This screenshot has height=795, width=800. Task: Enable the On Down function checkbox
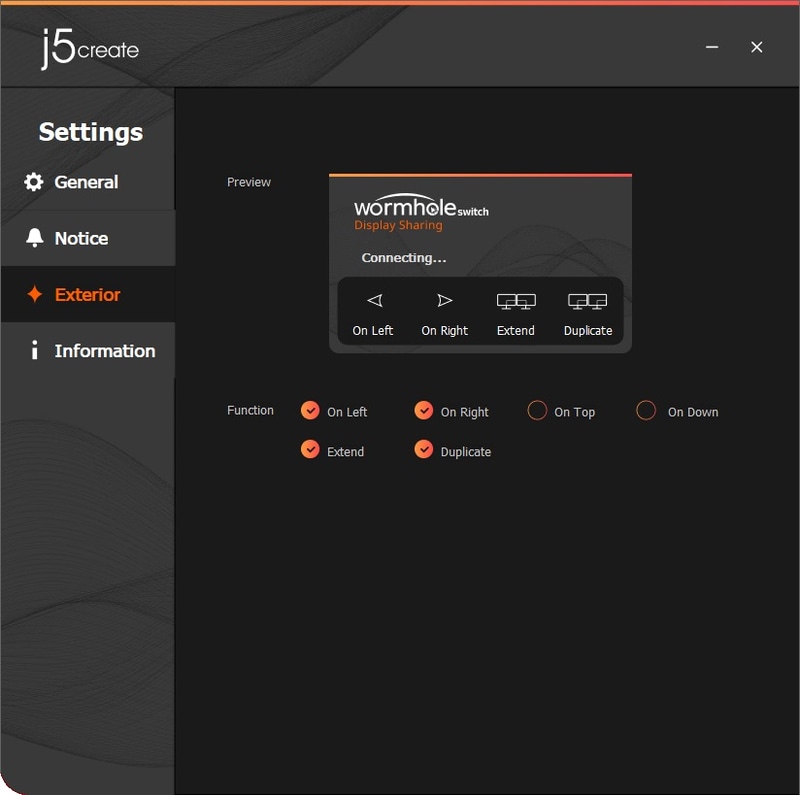pyautogui.click(x=646, y=410)
